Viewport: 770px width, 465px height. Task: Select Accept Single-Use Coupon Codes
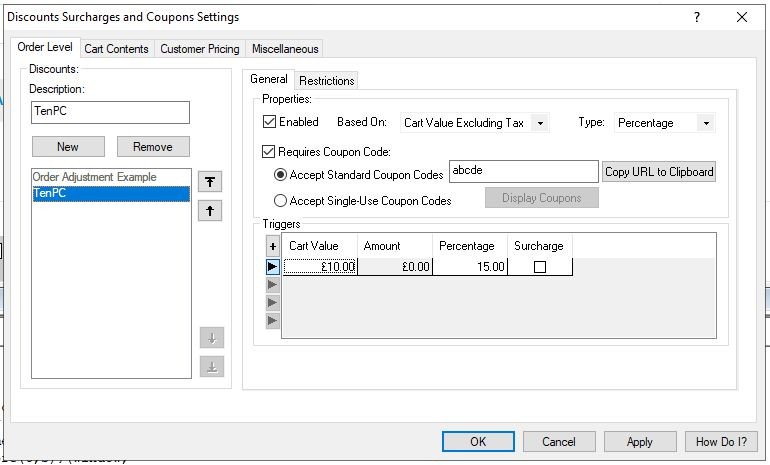pos(281,200)
